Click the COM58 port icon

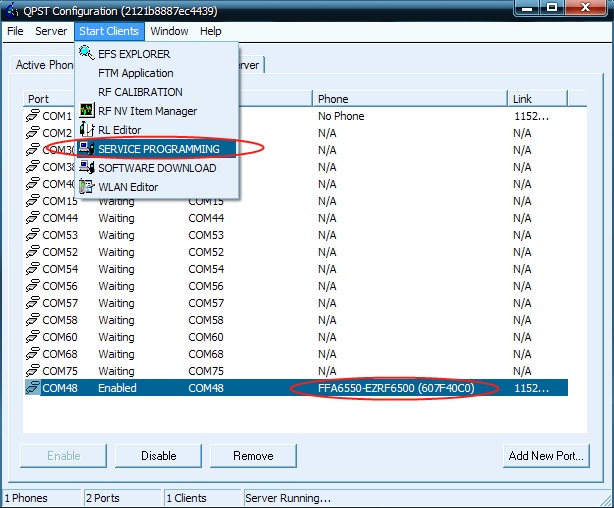click(x=33, y=320)
